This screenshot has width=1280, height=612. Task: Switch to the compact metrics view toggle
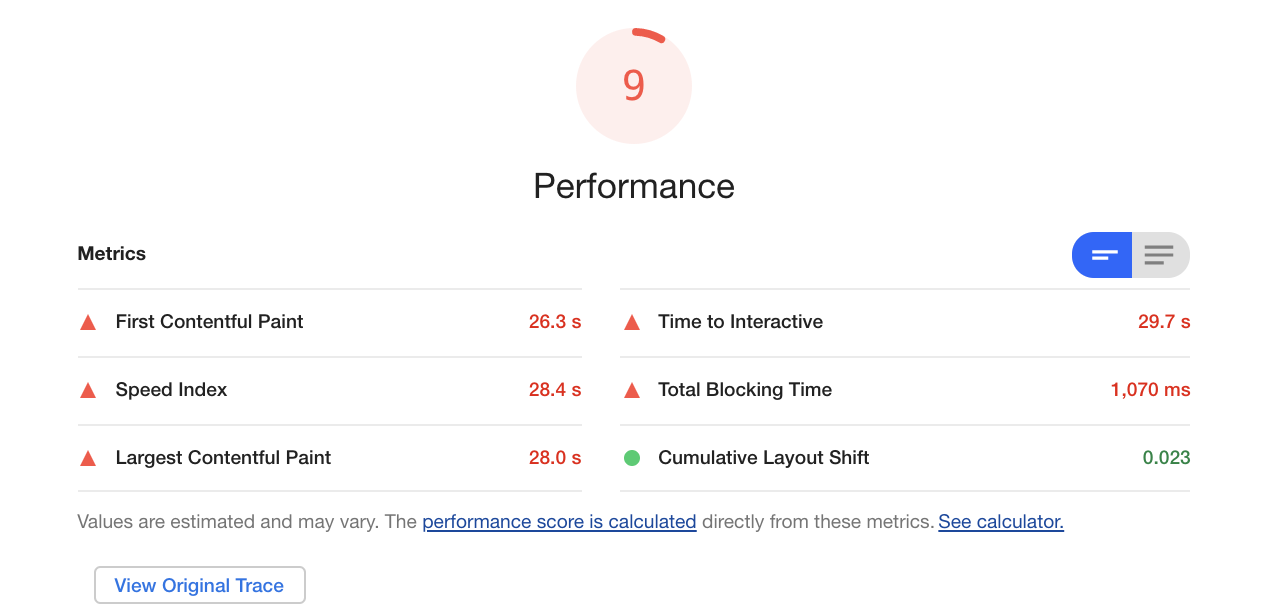[1102, 255]
